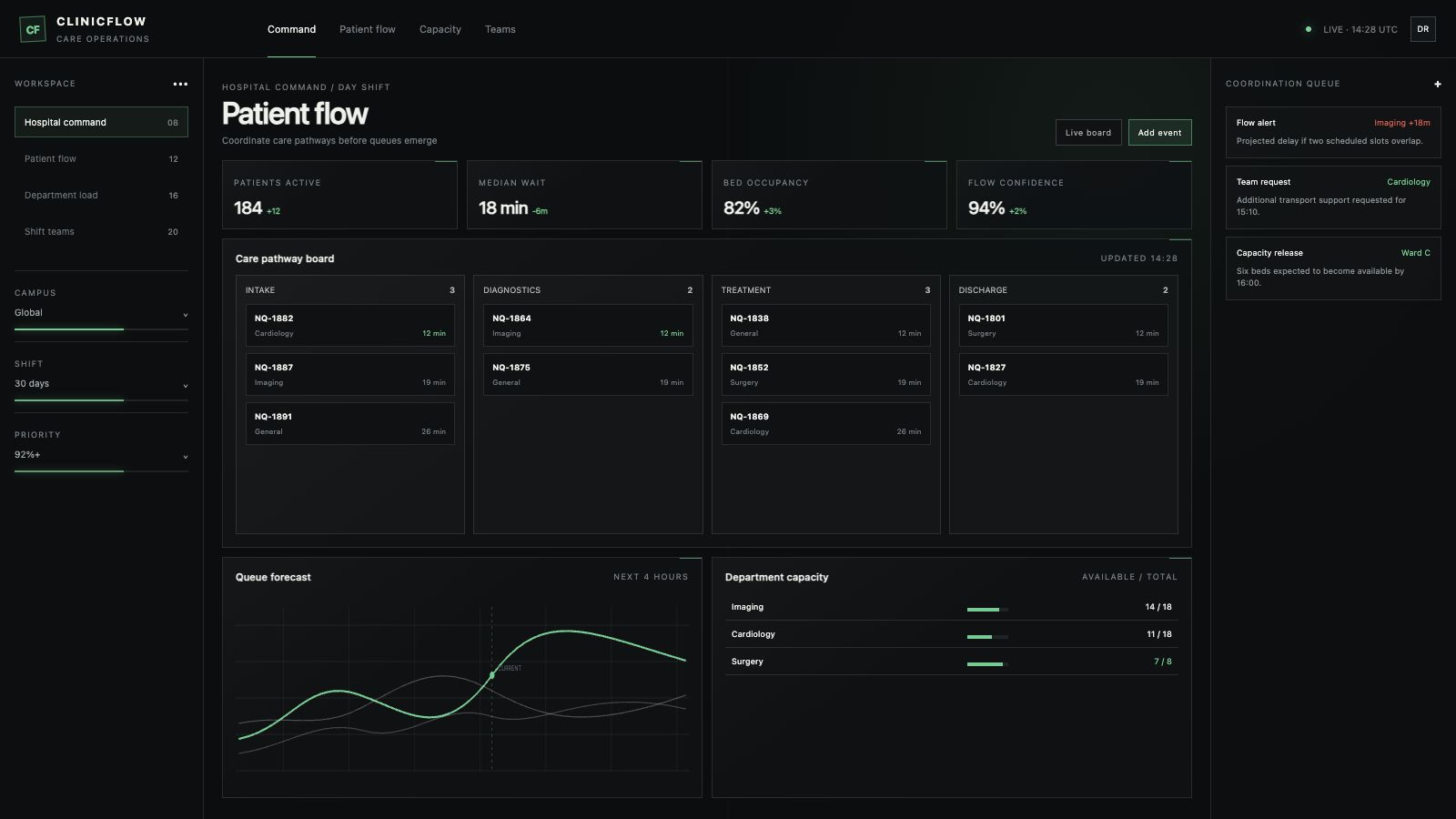Image resolution: width=1456 pixels, height=819 pixels.
Task: Select Department load in the sidebar
Action: click(x=101, y=195)
